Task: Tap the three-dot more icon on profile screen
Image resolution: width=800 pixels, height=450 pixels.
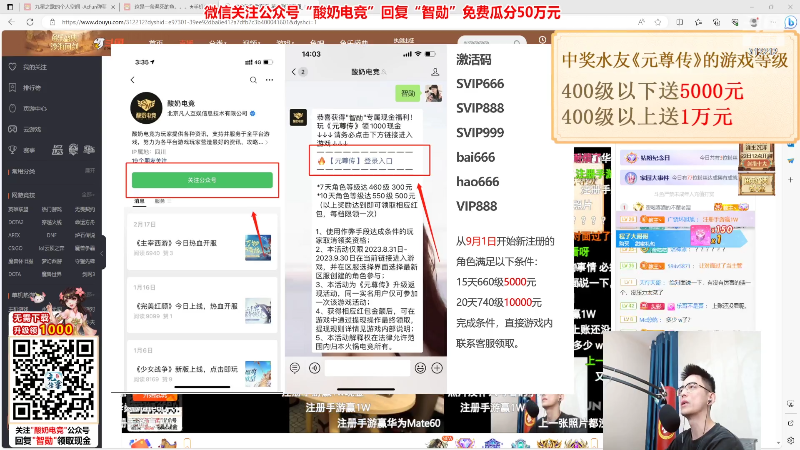Action: coord(269,80)
